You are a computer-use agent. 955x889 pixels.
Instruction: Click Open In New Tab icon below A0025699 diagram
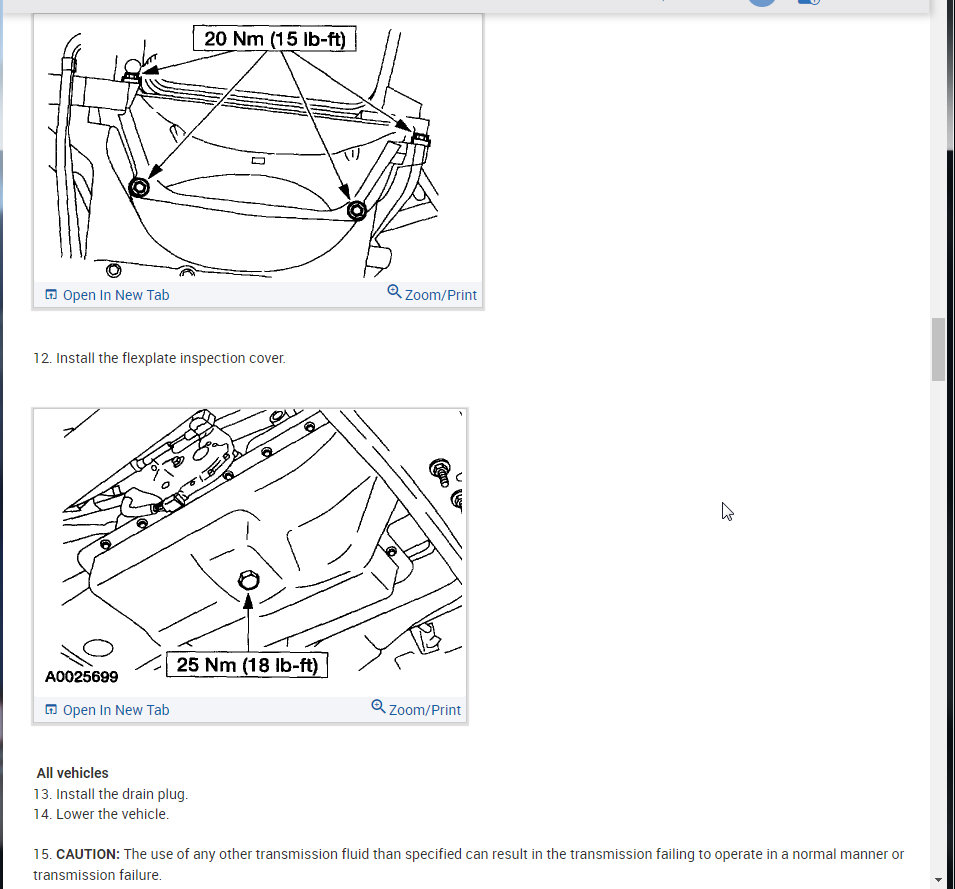[x=51, y=709]
